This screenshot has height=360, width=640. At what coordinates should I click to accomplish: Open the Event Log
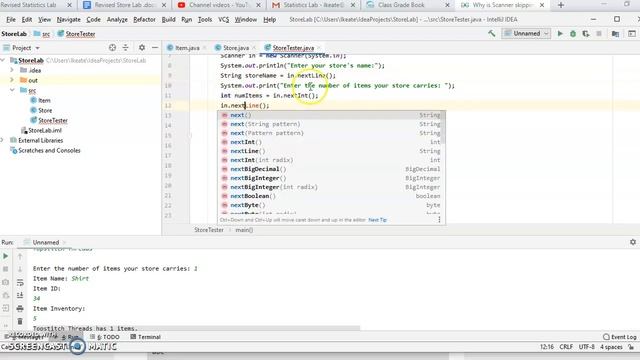click(620, 337)
